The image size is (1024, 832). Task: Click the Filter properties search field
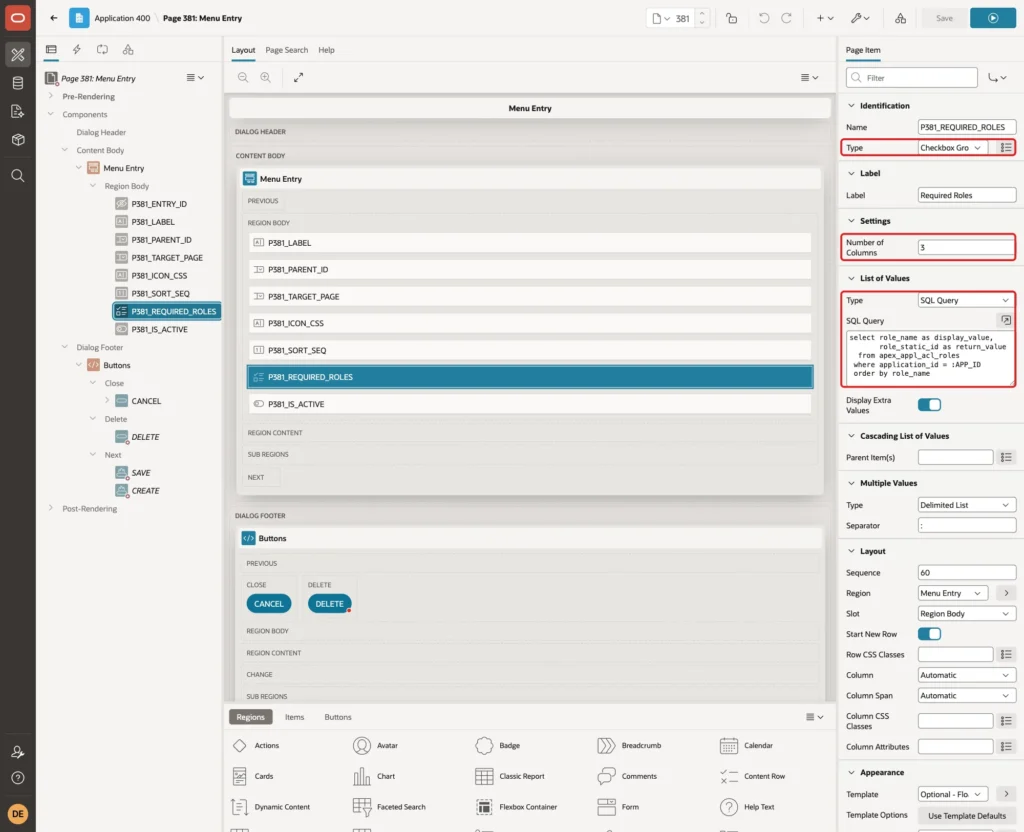[912, 78]
